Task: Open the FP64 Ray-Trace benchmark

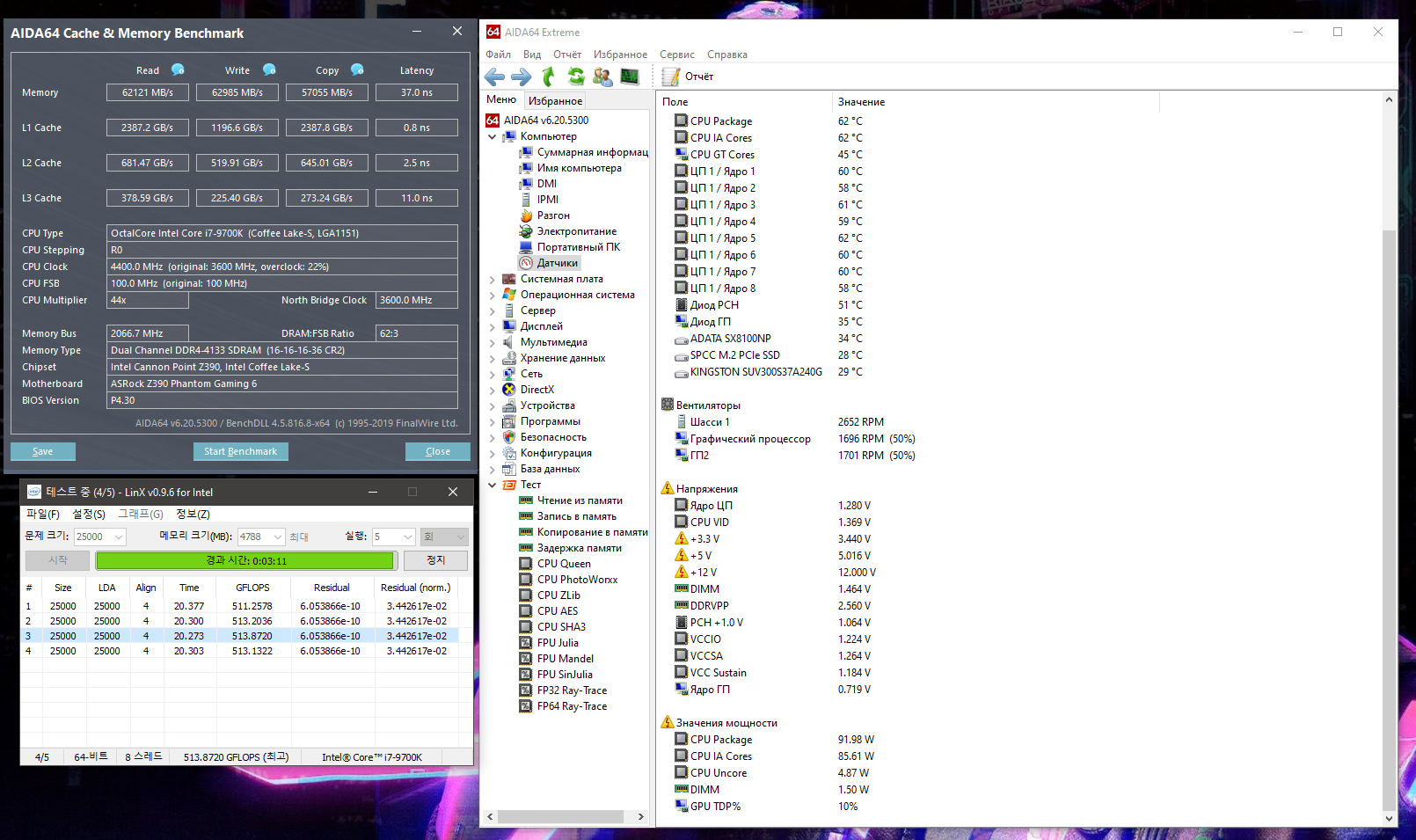Action: (x=563, y=706)
